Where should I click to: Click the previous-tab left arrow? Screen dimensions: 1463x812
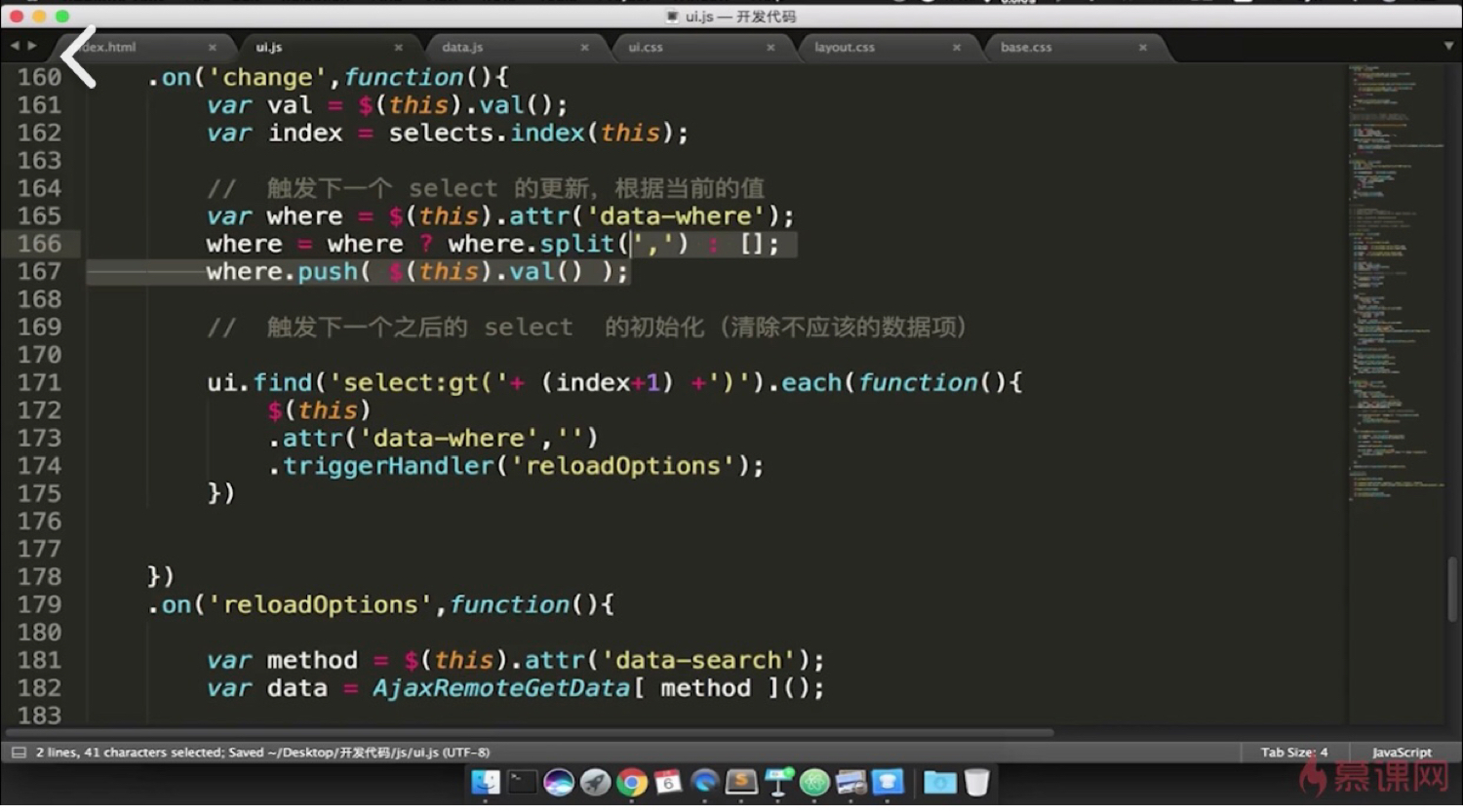15,46
